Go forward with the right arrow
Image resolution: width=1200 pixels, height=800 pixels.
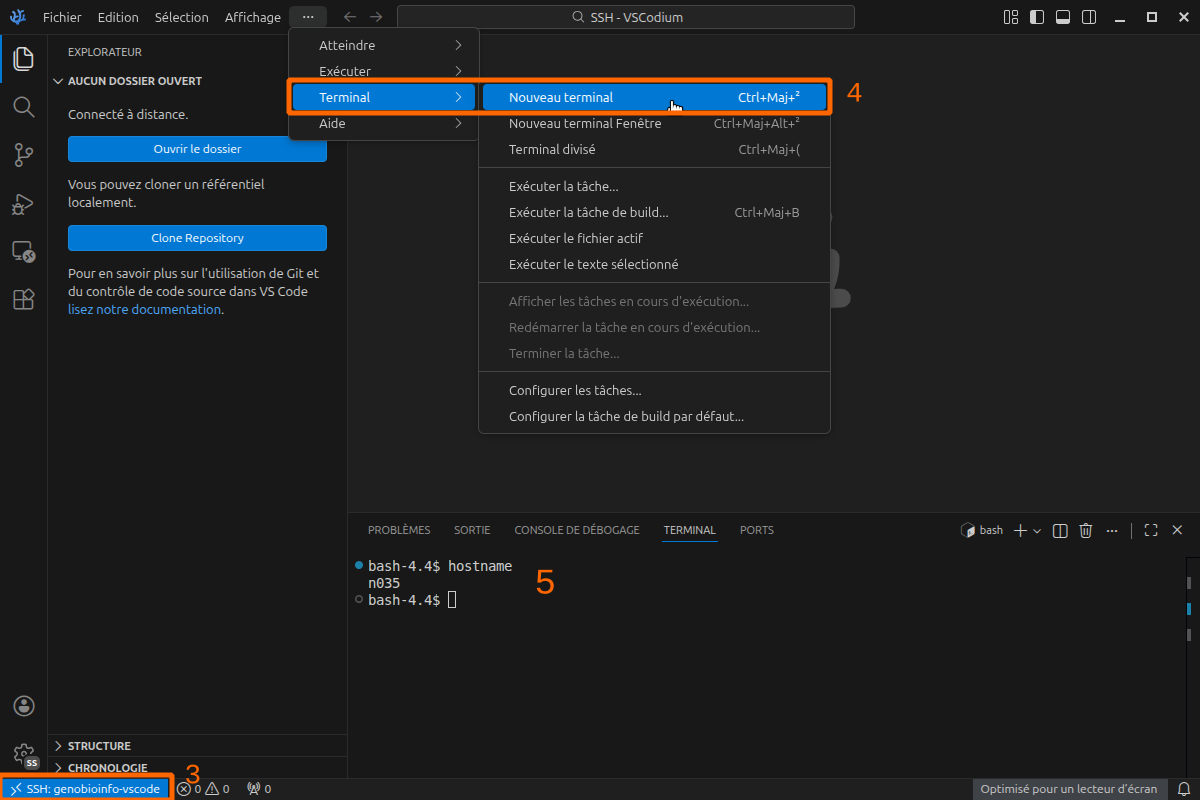(x=376, y=17)
